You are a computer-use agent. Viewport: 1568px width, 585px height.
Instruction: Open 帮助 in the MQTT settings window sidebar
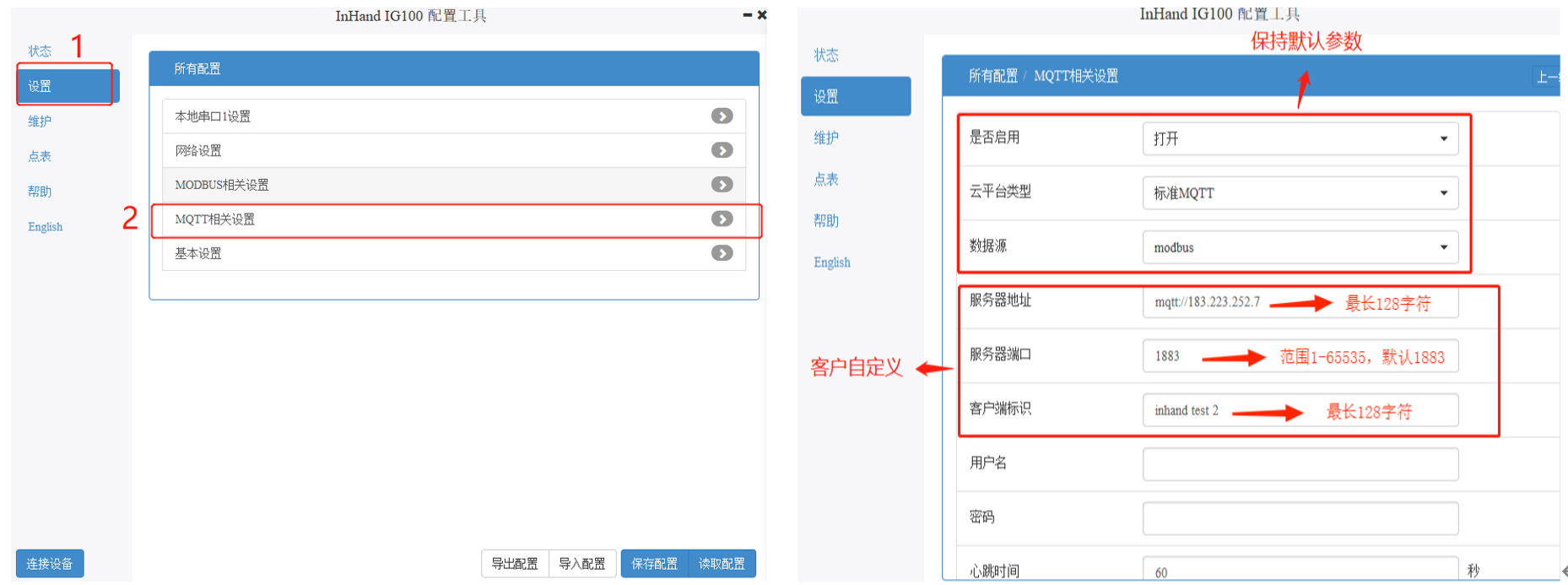(826, 220)
